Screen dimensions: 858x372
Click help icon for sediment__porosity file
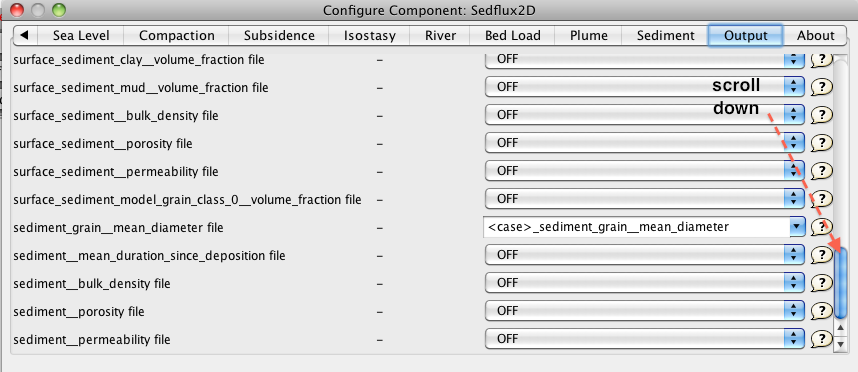point(821,311)
